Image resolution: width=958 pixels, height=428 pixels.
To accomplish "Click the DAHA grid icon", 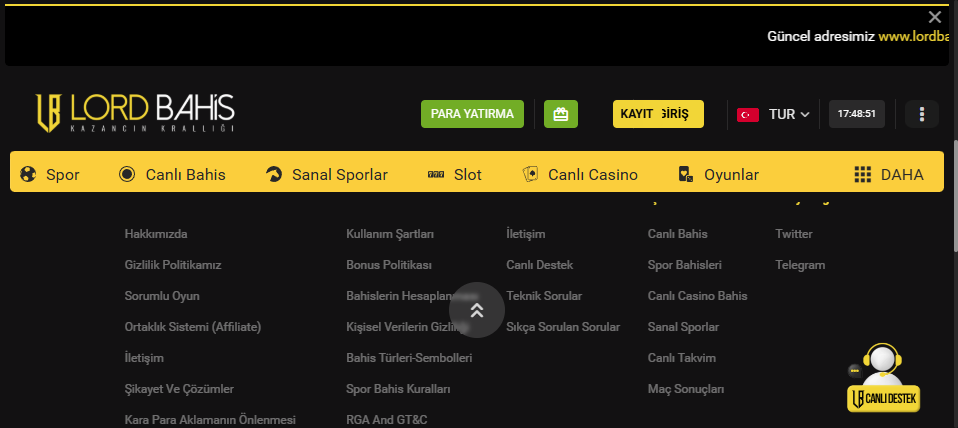I will pos(863,175).
